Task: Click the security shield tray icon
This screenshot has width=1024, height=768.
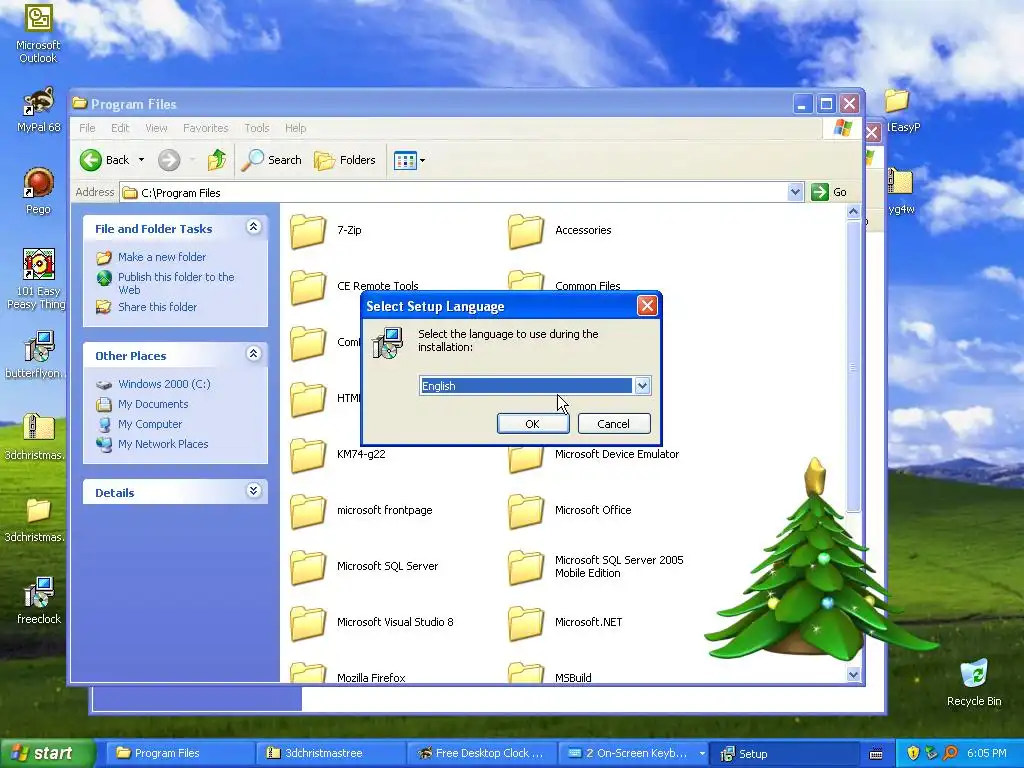Action: pos(913,754)
